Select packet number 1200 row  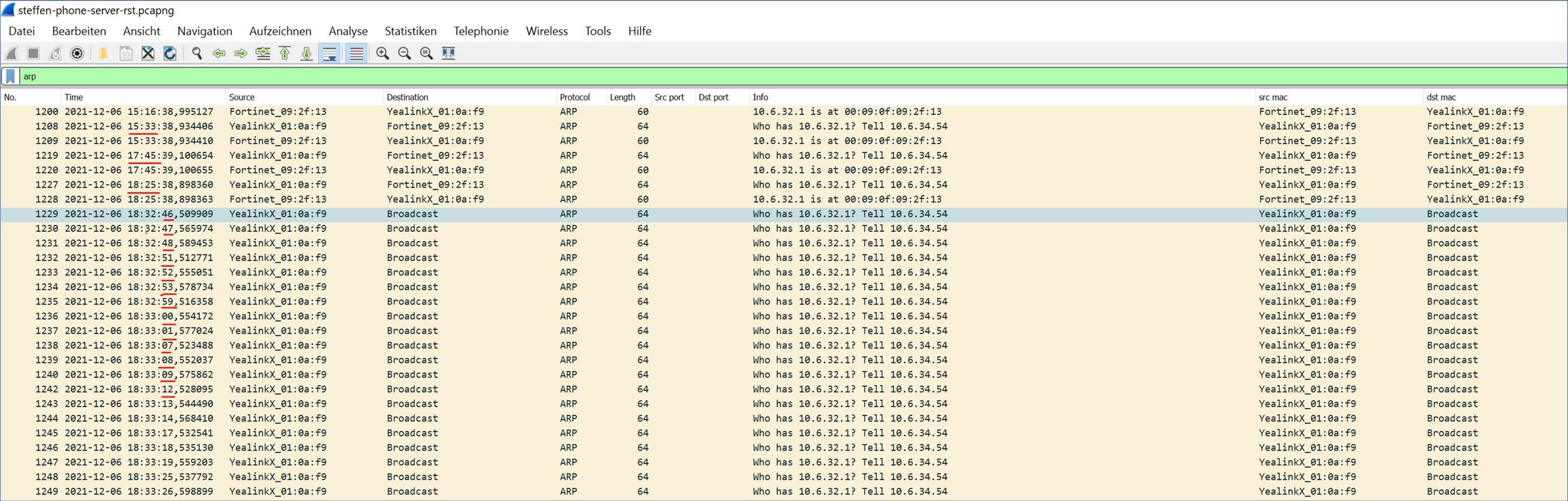click(784, 112)
